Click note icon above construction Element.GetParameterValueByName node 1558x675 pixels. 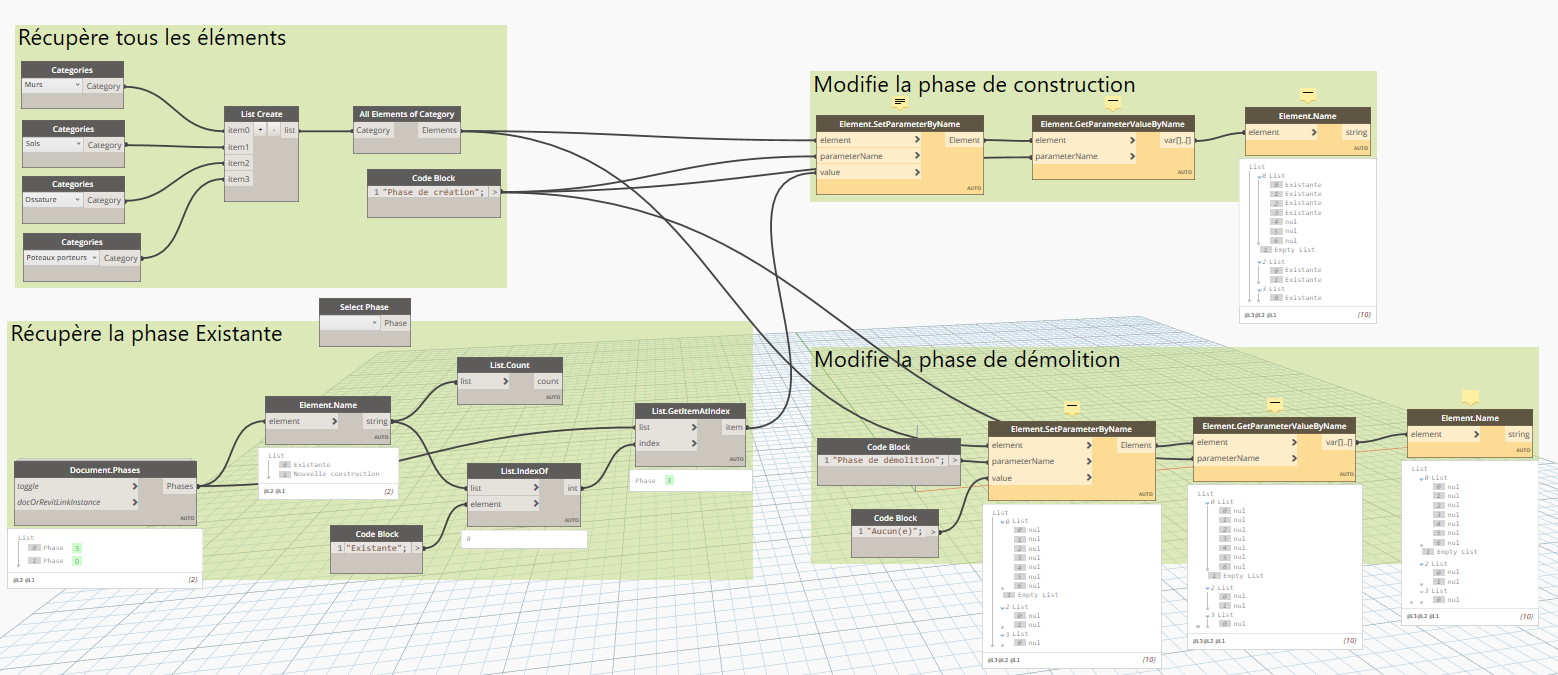[x=1111, y=102]
